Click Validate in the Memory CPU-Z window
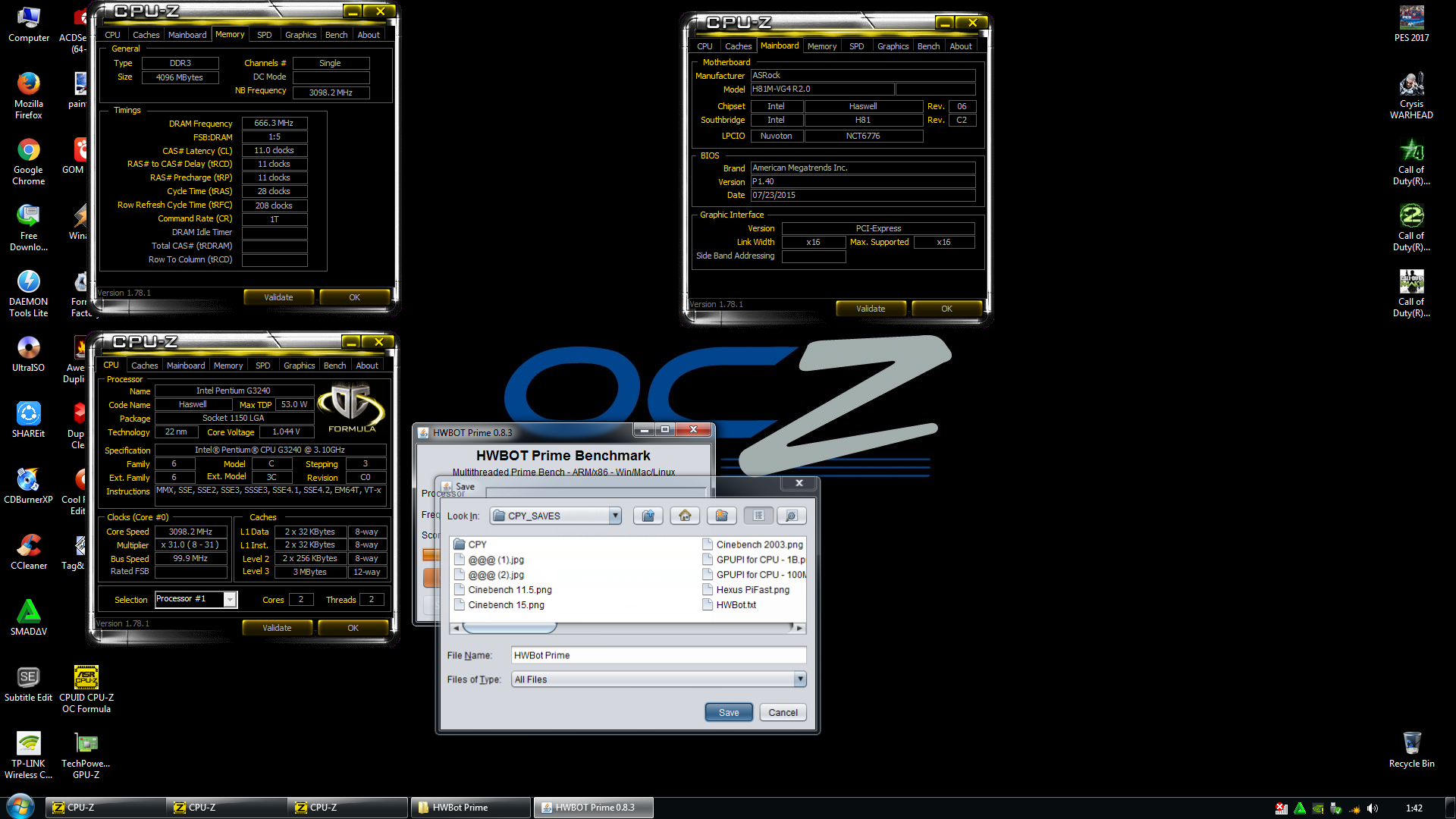1456x819 pixels. click(278, 297)
